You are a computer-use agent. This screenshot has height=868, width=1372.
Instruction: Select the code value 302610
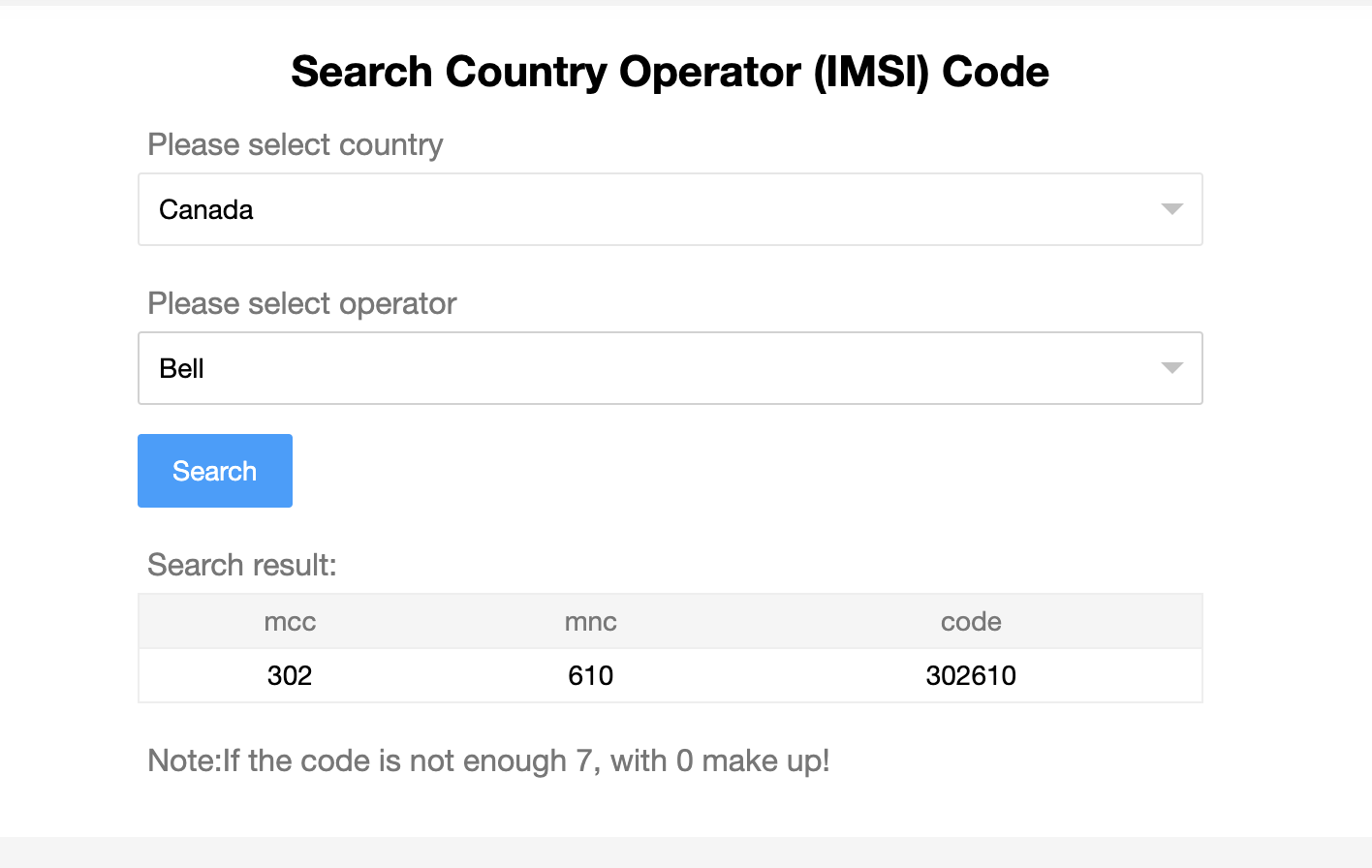(971, 675)
